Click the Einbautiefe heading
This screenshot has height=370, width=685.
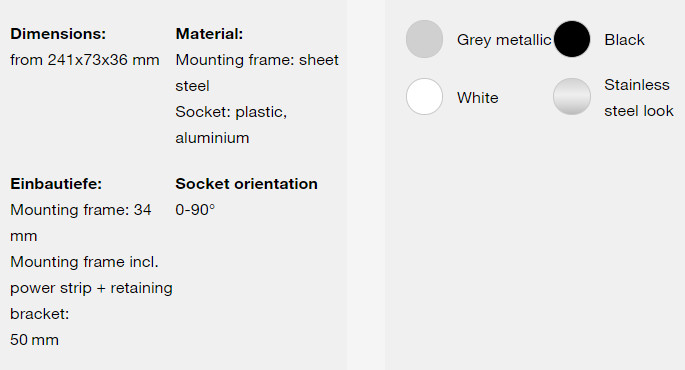(56, 183)
